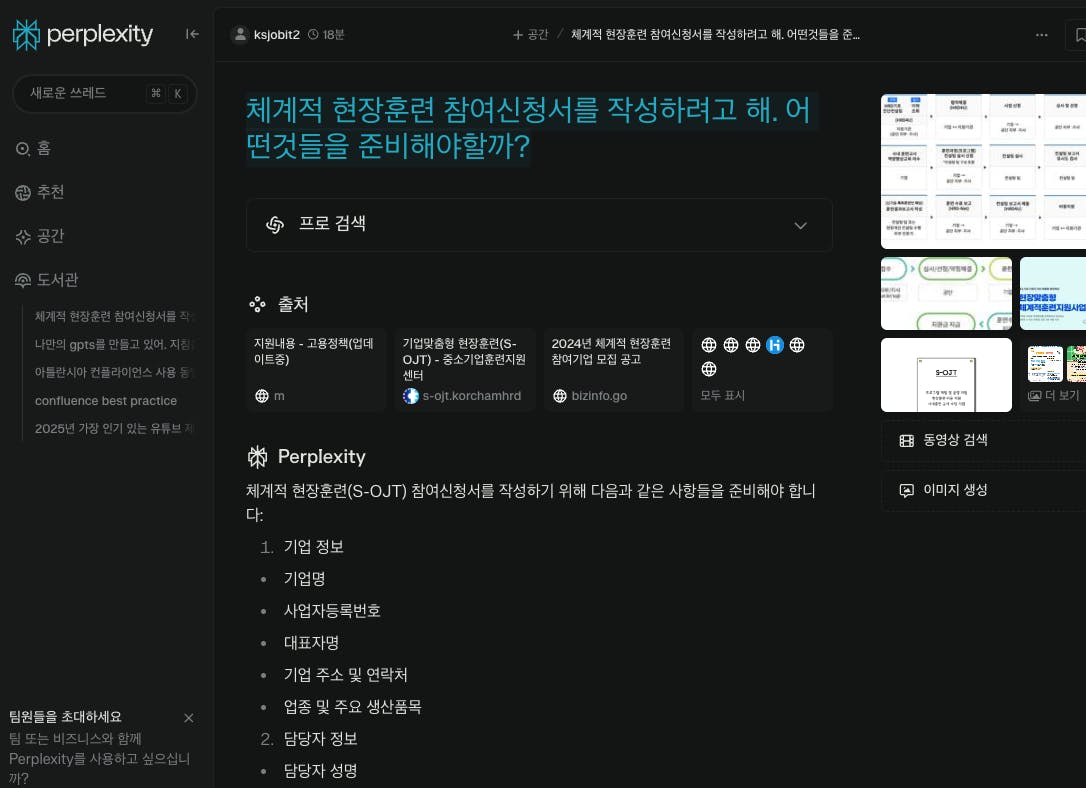Open source '지원내용 - 고용정책(업데이트중)'
This screenshot has width=1086, height=788.
click(x=316, y=370)
